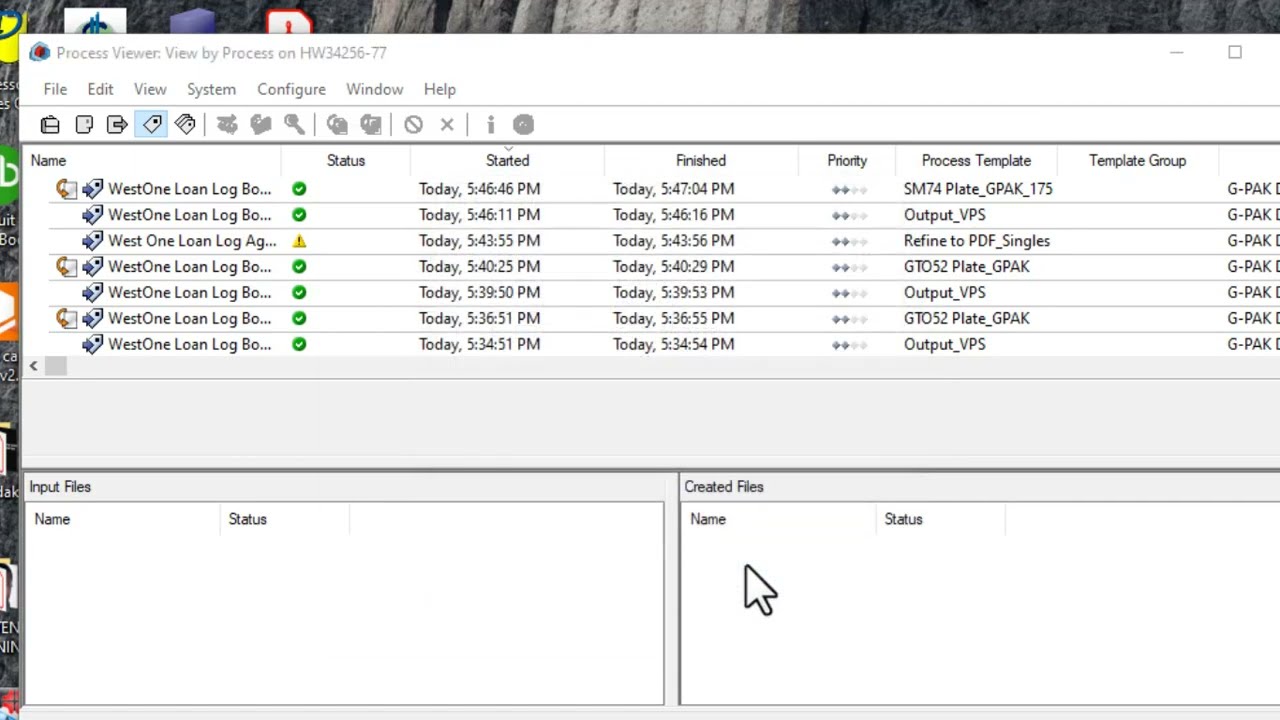Click process icon of the 5:46:11 PM row
Viewport: 1280px width, 720px height.
(92, 214)
